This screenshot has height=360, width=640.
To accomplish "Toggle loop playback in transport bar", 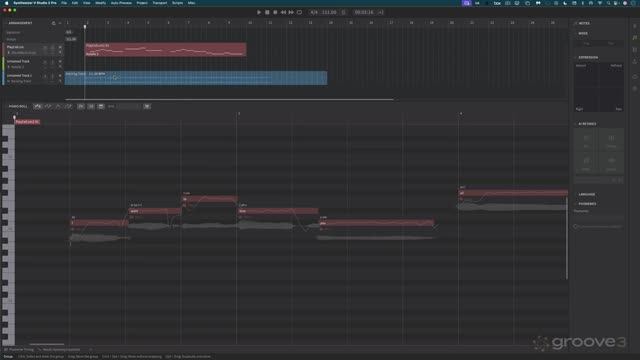I will [299, 12].
